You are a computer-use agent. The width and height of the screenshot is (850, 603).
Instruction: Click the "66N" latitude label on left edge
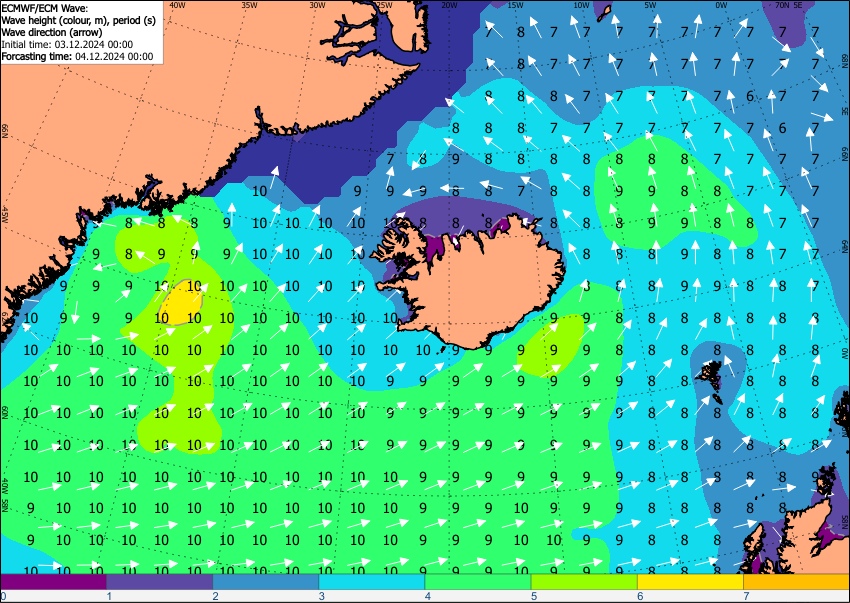5,131
